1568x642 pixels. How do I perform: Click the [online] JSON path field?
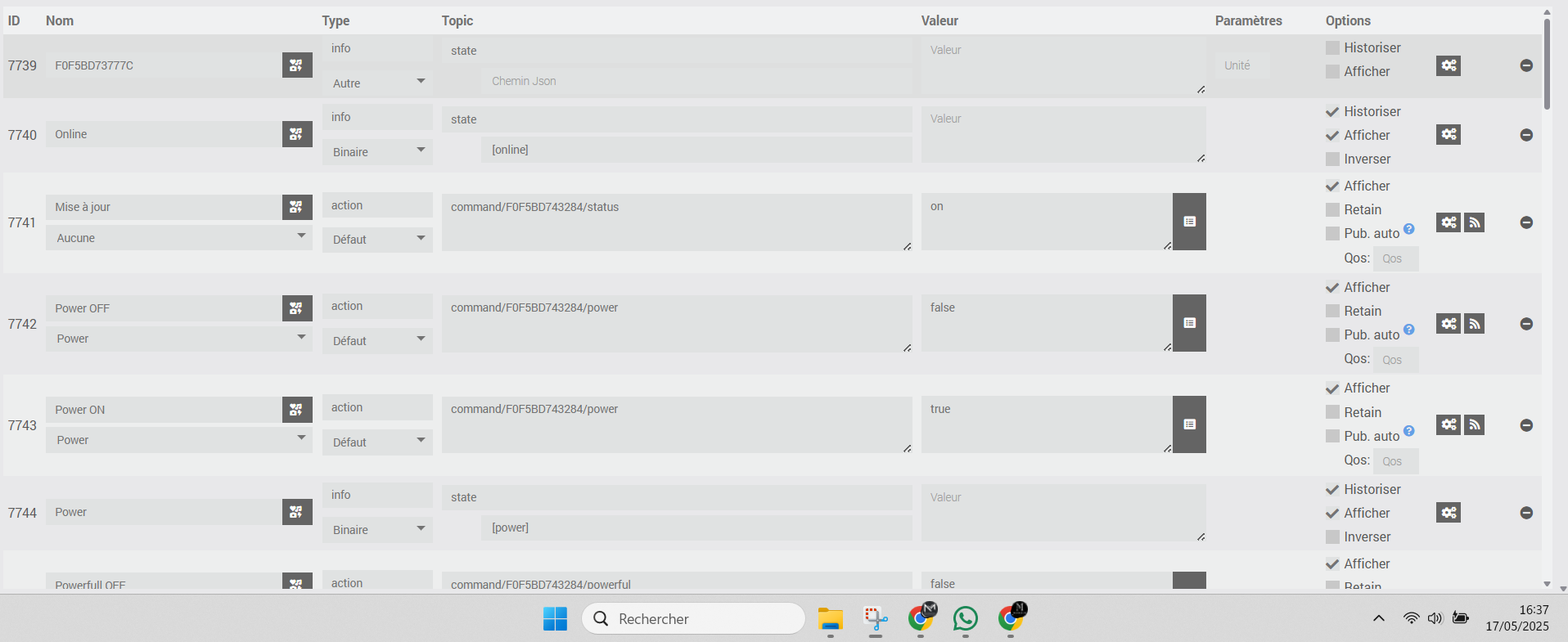[x=696, y=150]
